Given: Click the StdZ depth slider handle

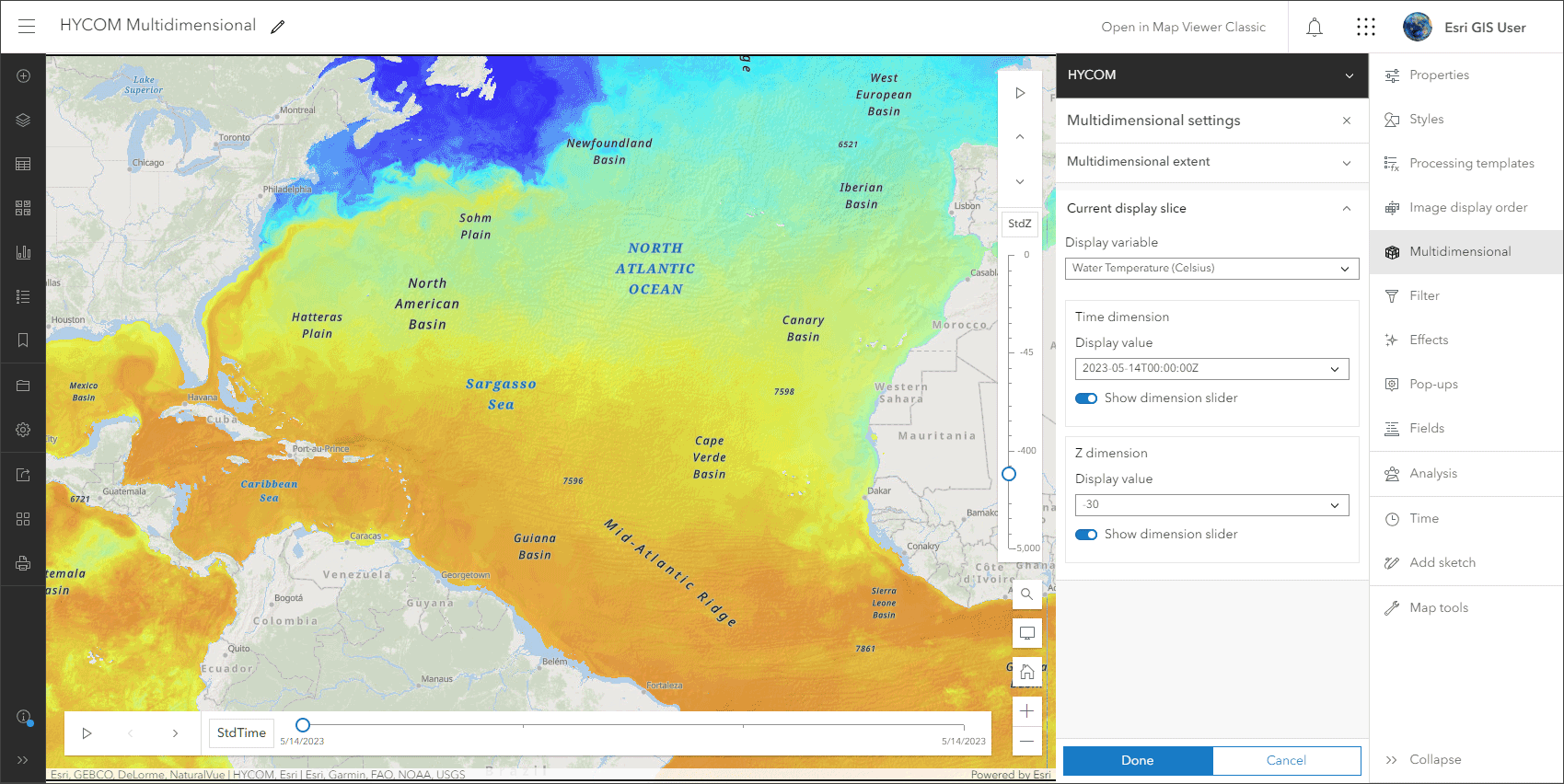Looking at the screenshot, I should (1009, 474).
